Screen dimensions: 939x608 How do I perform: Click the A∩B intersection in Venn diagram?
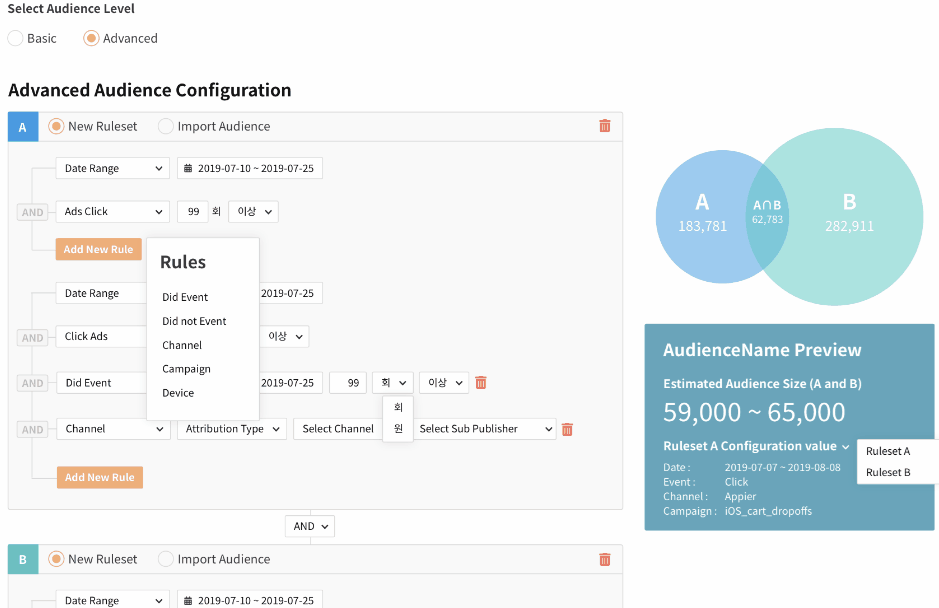(x=767, y=211)
